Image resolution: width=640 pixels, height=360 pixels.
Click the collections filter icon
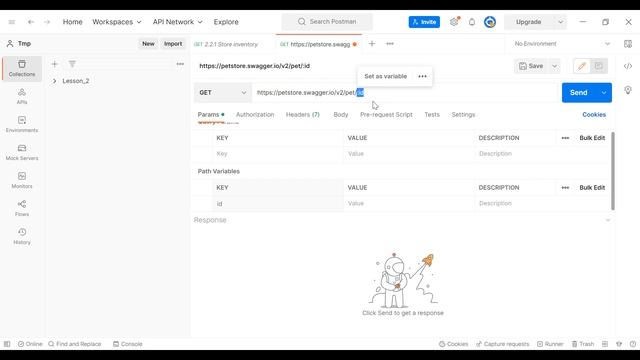72,64
